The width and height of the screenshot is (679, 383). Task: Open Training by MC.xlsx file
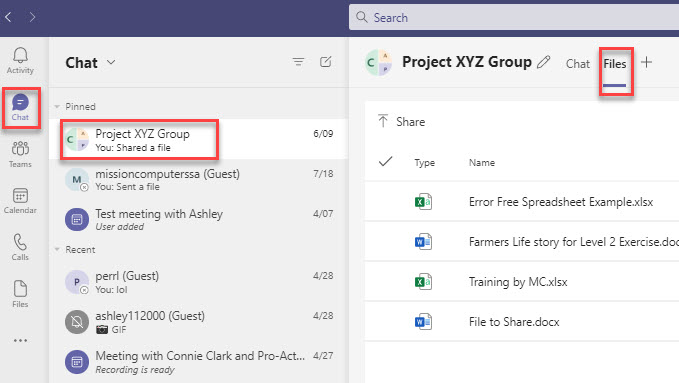pyautogui.click(x=518, y=282)
